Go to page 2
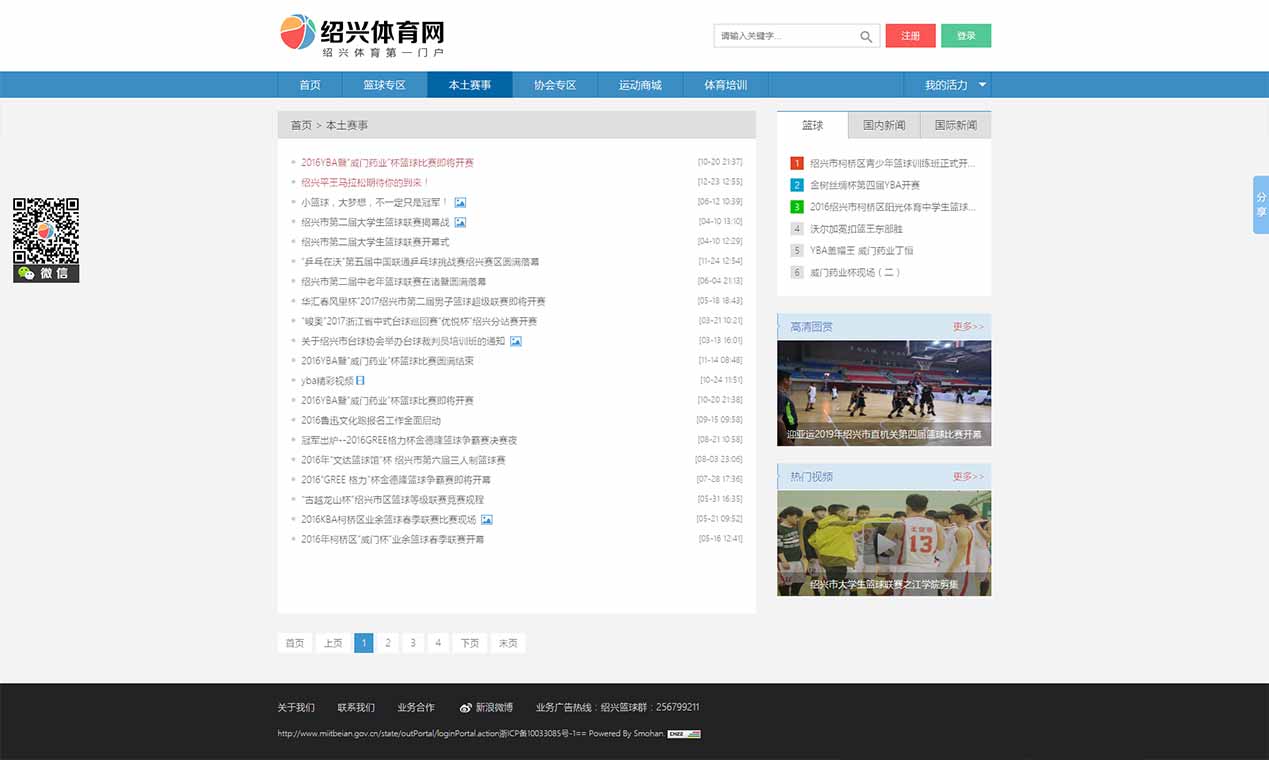The width and height of the screenshot is (1269, 760). (388, 643)
